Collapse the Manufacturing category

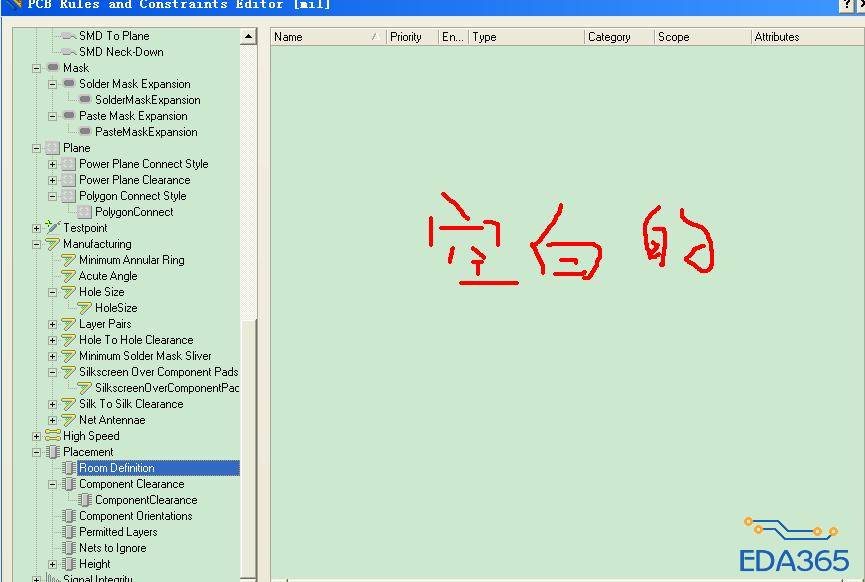[x=36, y=244]
